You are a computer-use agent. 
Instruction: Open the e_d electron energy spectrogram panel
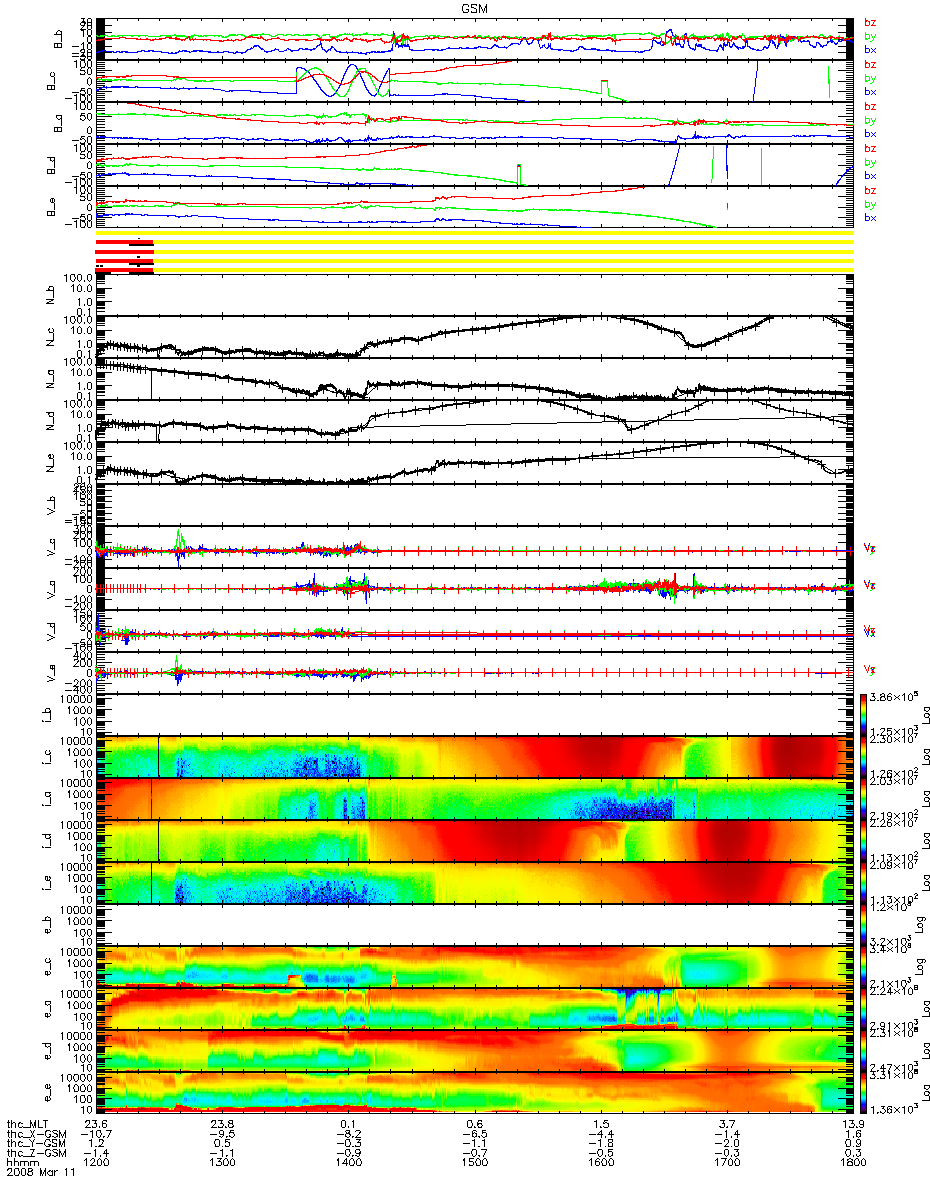pos(474,1051)
